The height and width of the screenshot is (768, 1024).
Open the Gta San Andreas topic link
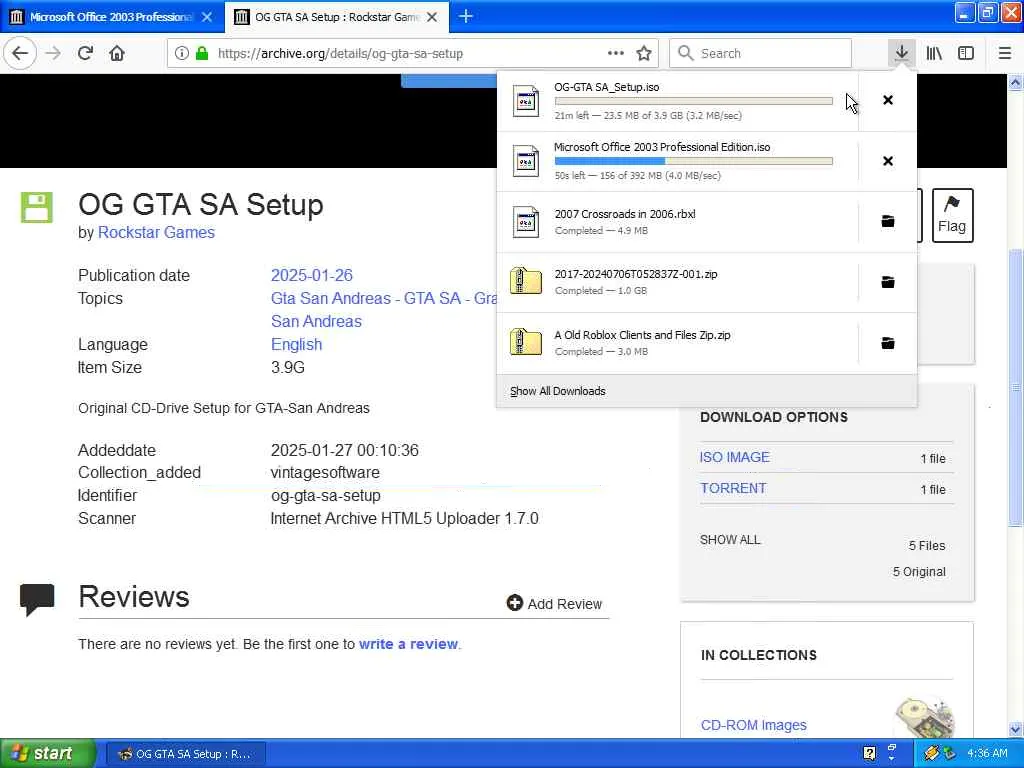click(x=330, y=298)
